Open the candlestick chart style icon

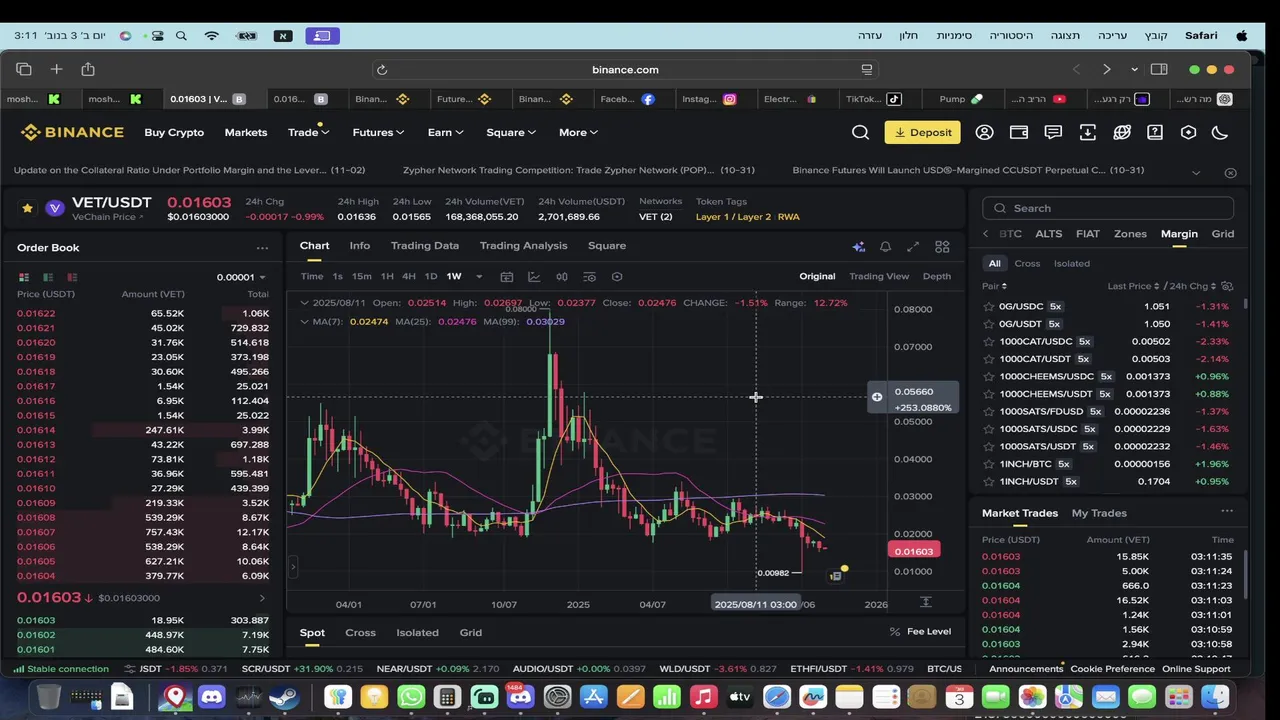[562, 277]
